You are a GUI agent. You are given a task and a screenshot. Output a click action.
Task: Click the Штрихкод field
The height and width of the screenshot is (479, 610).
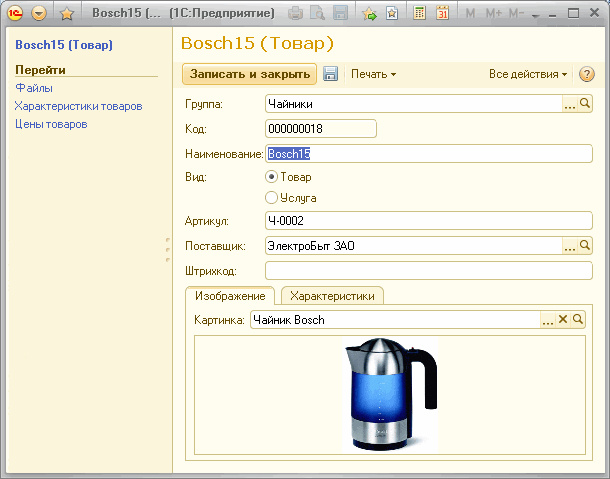[x=429, y=270]
